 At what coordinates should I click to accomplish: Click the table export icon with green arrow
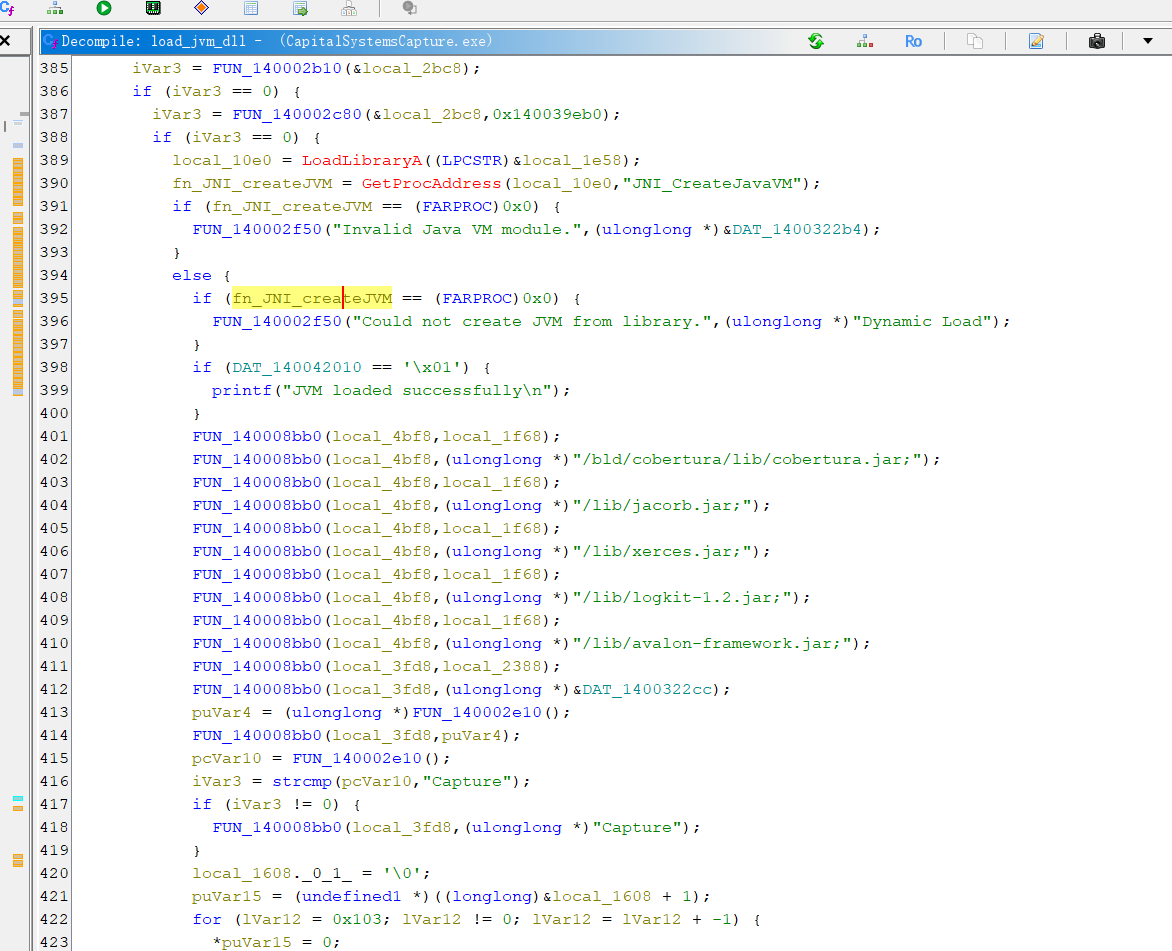(x=299, y=9)
